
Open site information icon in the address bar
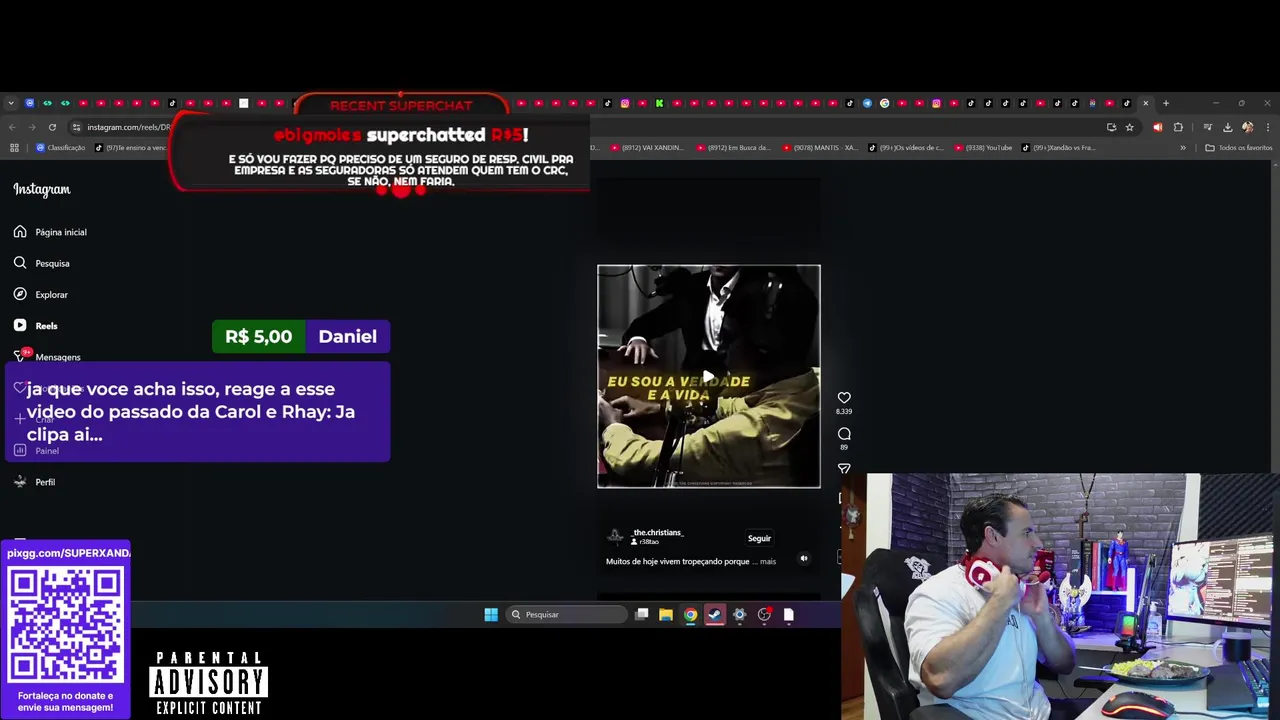click(76, 127)
